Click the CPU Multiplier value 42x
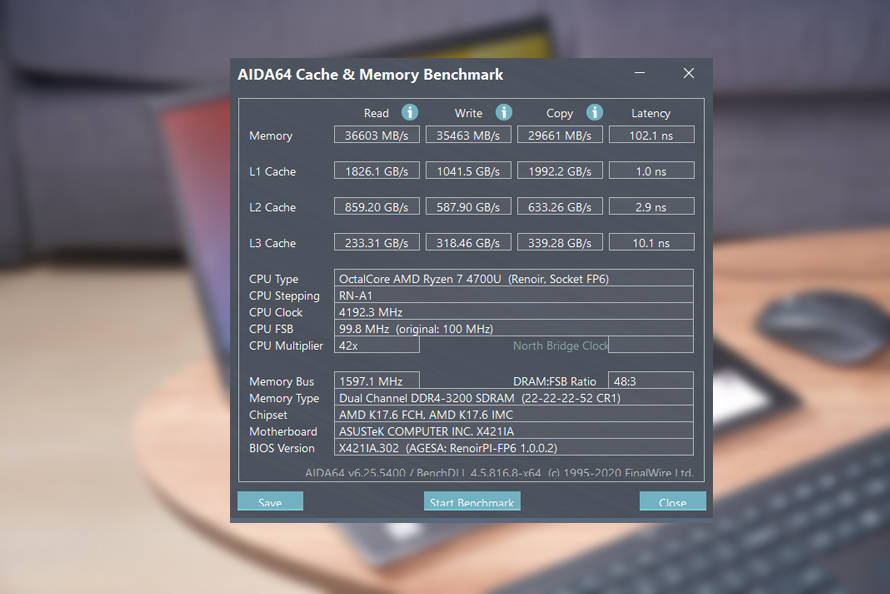890x594 pixels. point(376,345)
